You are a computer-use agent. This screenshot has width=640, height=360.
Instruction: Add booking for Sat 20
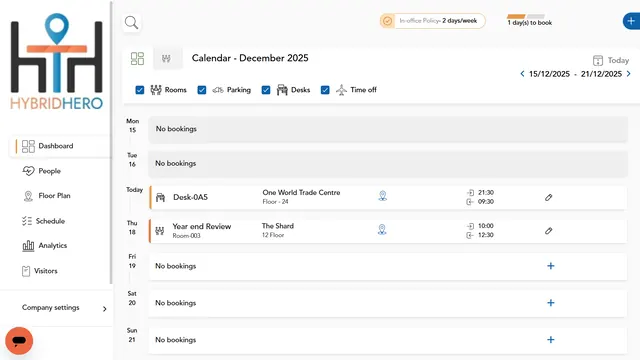(551, 303)
